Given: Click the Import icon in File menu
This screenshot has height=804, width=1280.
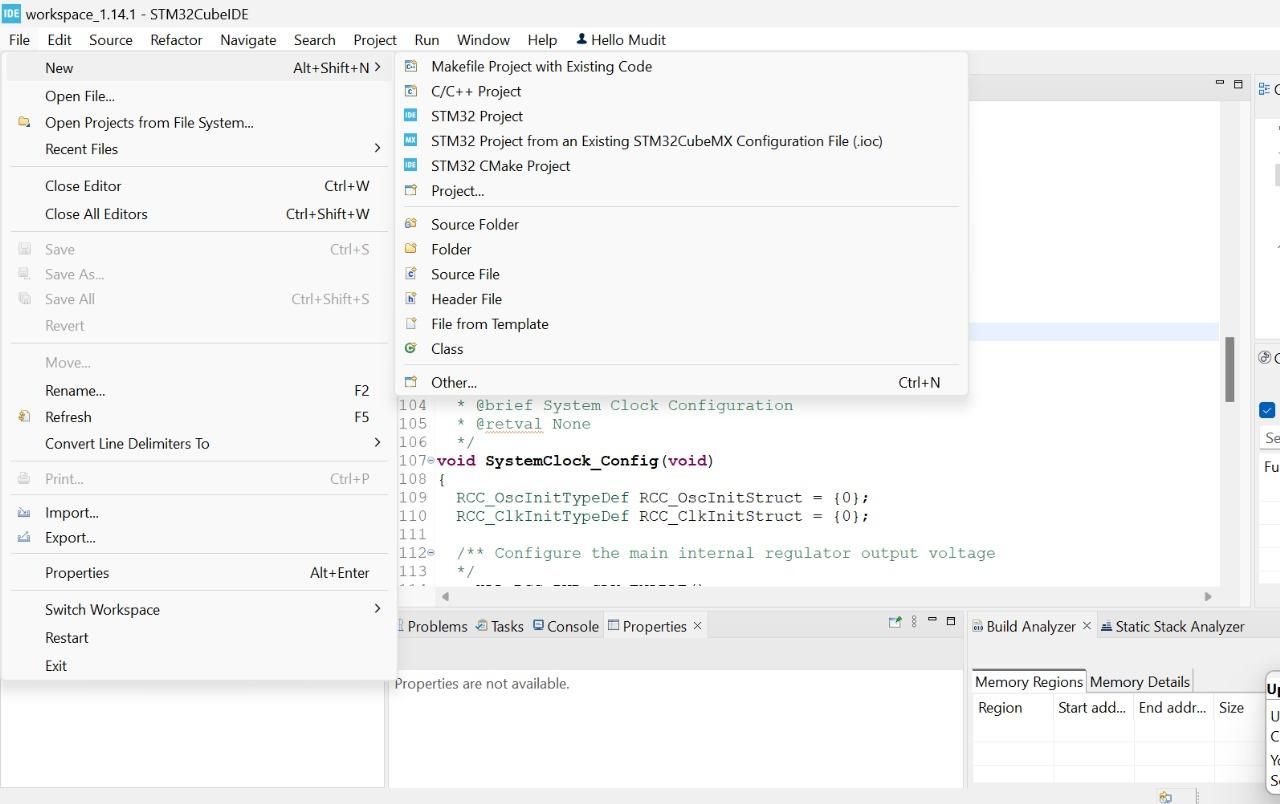Looking at the screenshot, I should (24, 513).
